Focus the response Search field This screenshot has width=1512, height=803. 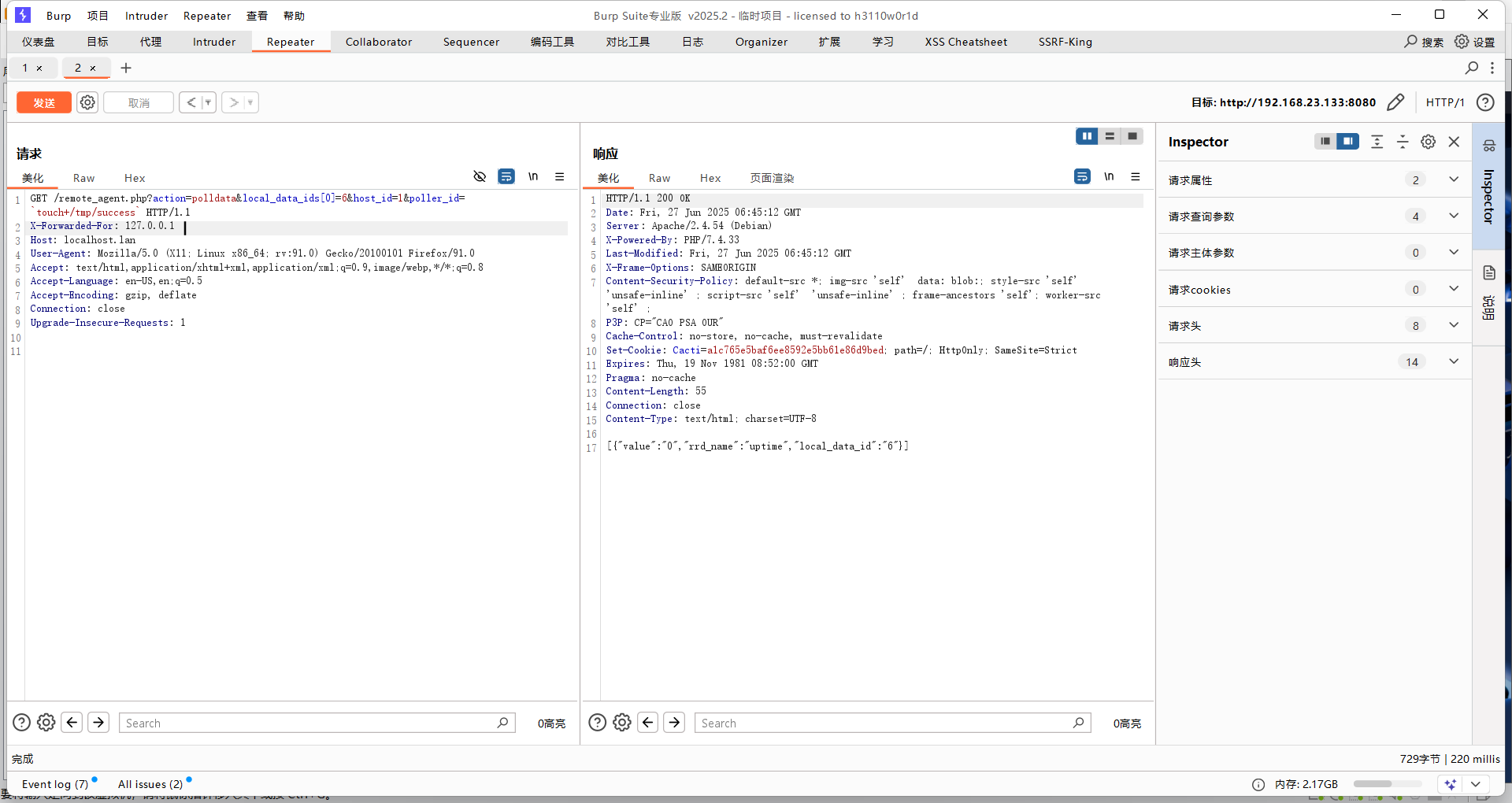(892, 723)
